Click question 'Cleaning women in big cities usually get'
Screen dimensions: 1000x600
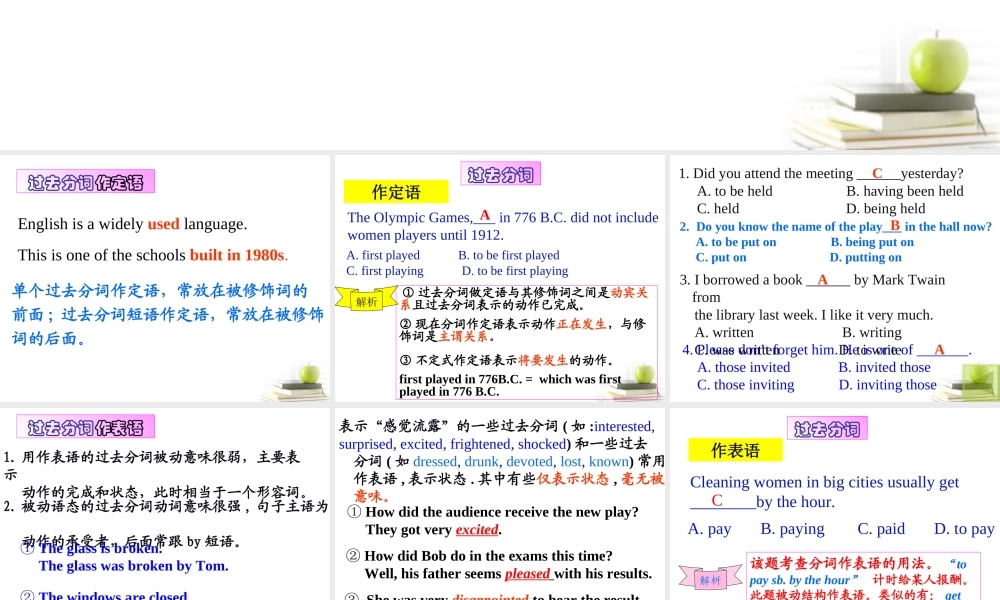click(824, 482)
